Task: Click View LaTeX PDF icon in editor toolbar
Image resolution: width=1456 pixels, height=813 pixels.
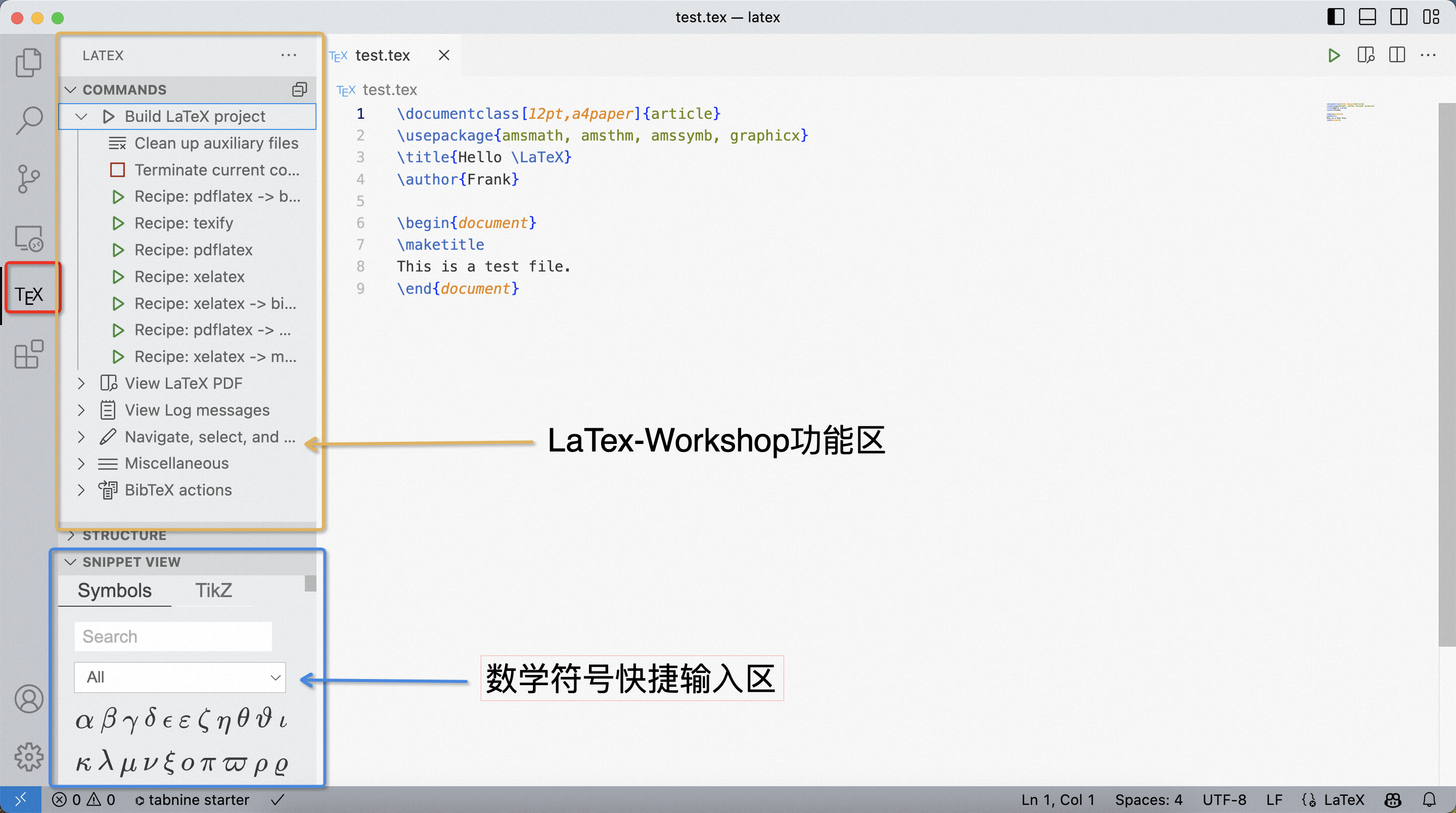Action: tap(1366, 56)
